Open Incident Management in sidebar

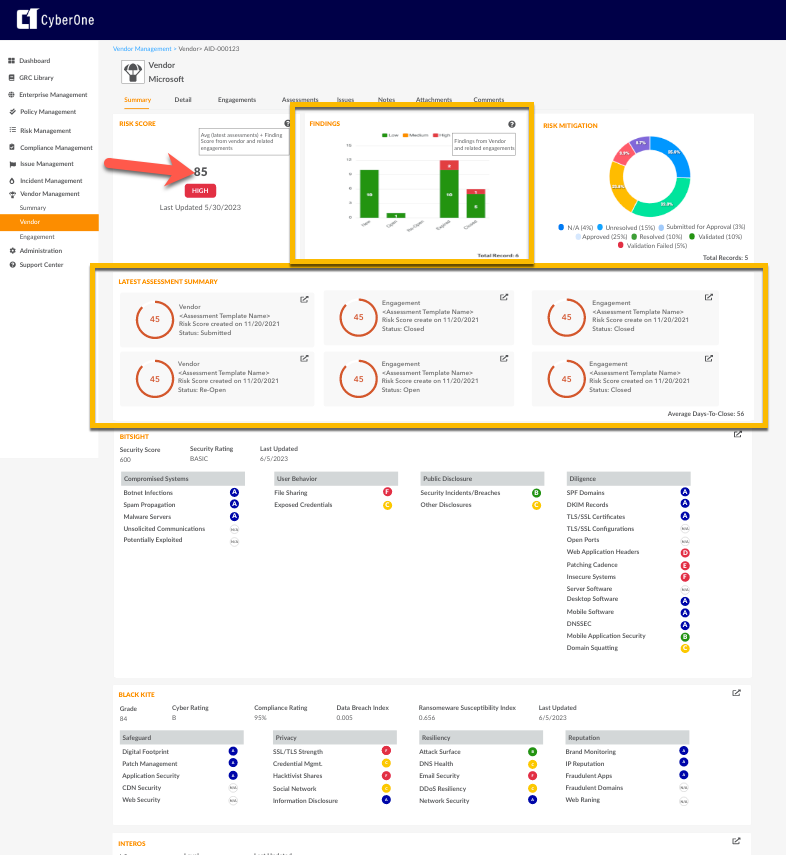tap(51, 180)
